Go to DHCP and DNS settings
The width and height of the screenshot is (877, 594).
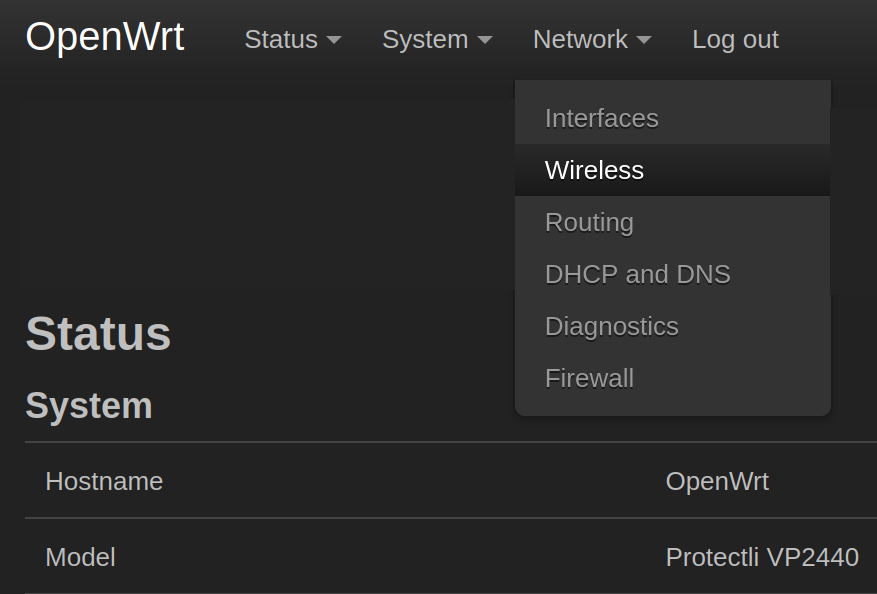(x=637, y=274)
